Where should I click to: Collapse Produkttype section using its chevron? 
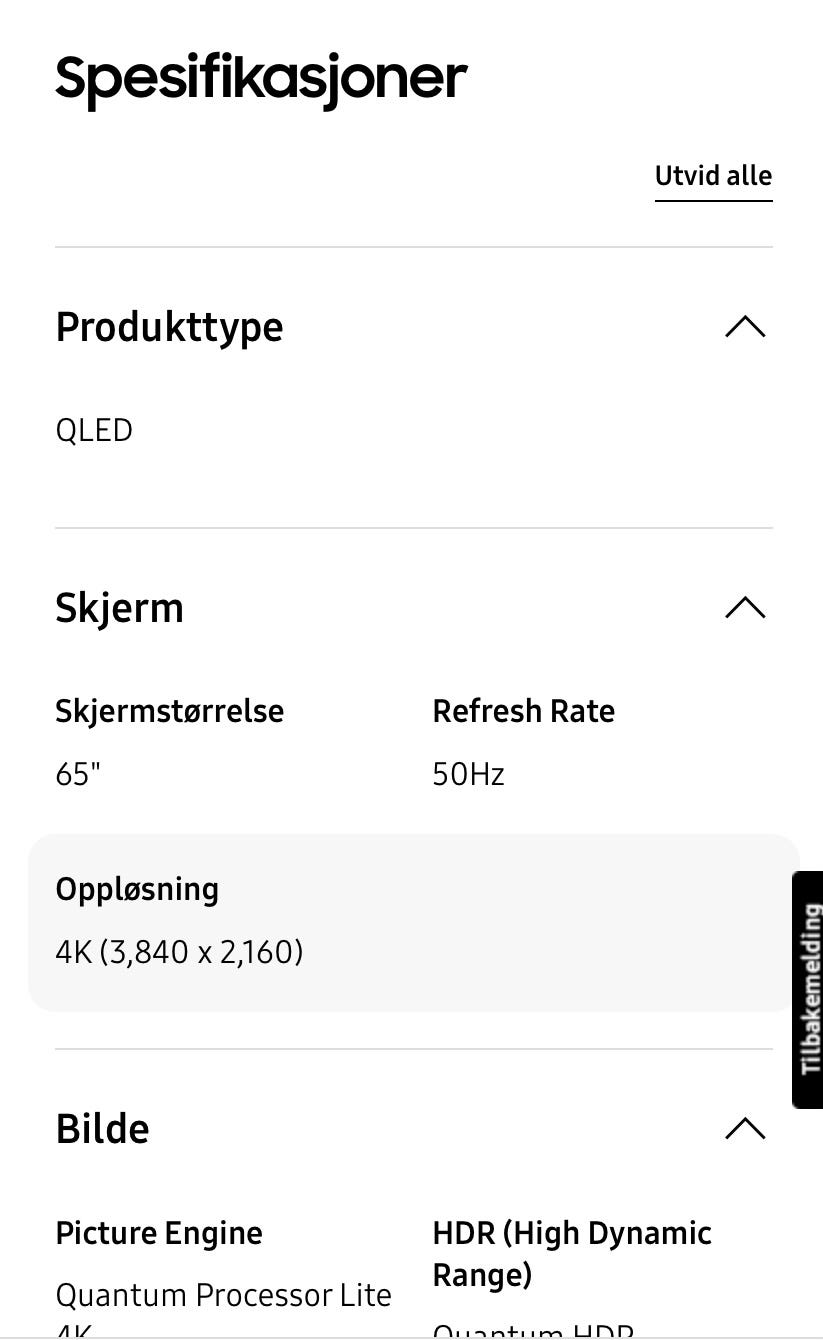744,327
